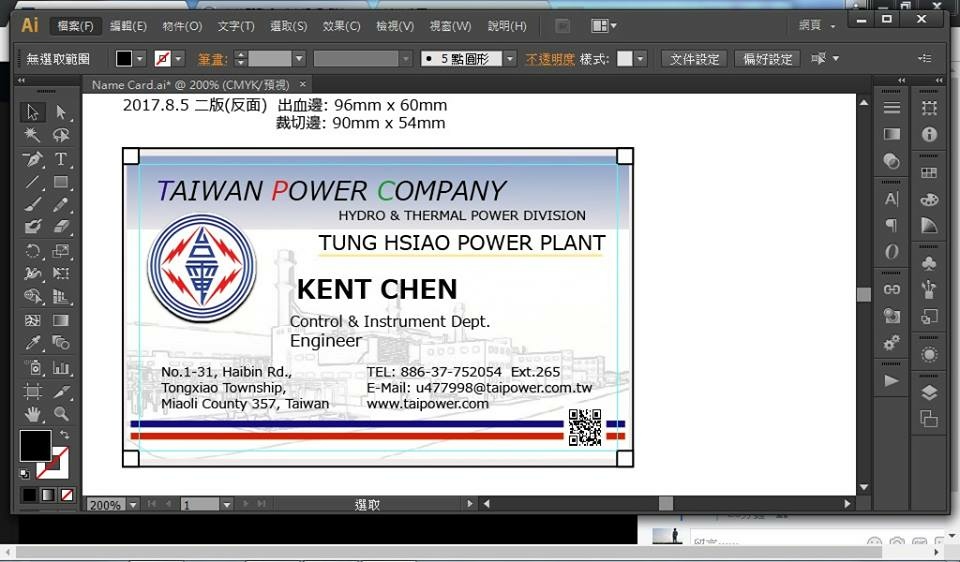Open the Stroke panel icon

point(891,108)
